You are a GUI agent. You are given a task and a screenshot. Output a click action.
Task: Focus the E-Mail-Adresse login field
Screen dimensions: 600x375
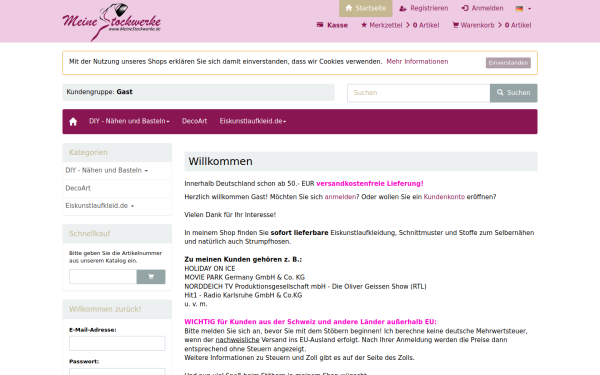117,343
